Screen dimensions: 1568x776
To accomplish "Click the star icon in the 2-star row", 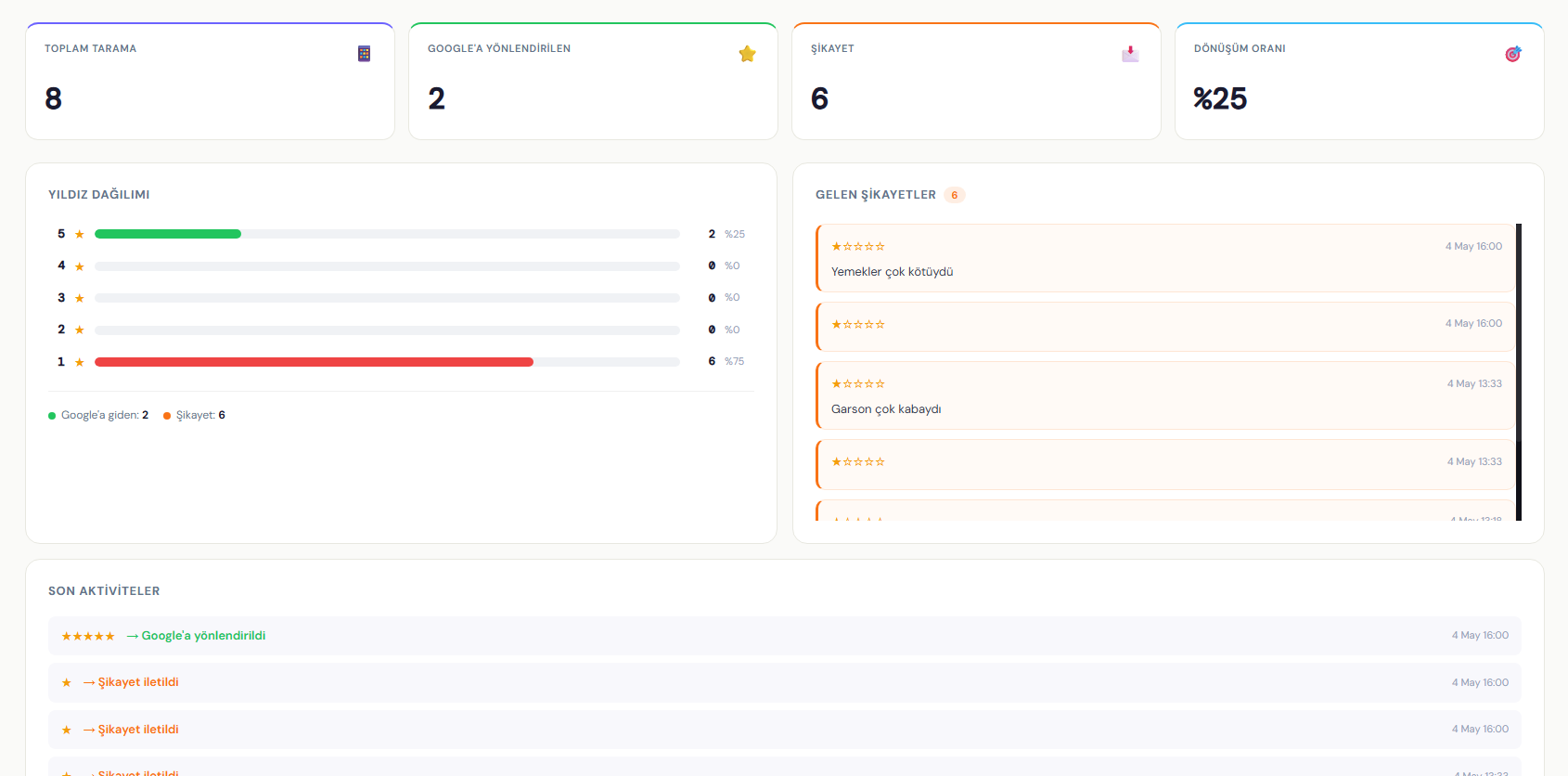I will (x=80, y=330).
